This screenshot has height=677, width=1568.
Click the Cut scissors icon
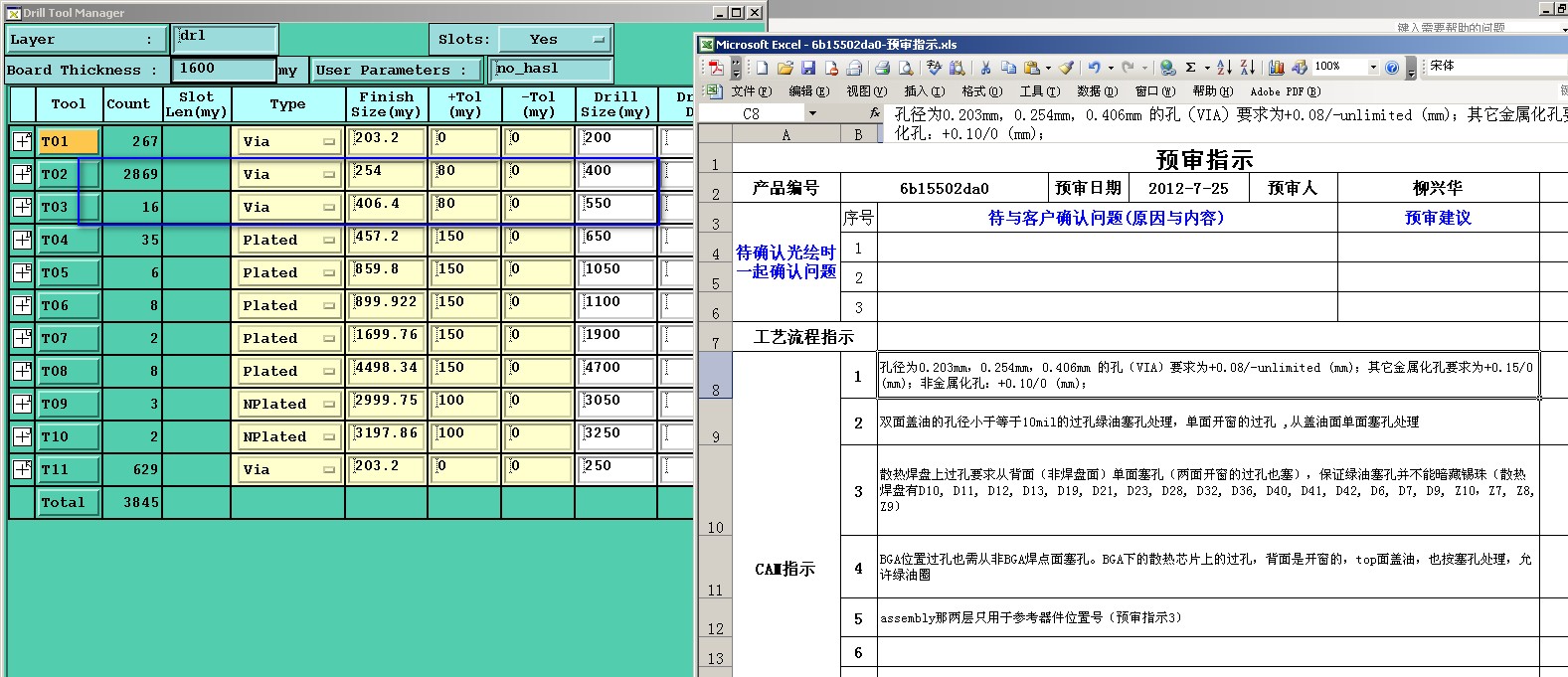coord(985,67)
